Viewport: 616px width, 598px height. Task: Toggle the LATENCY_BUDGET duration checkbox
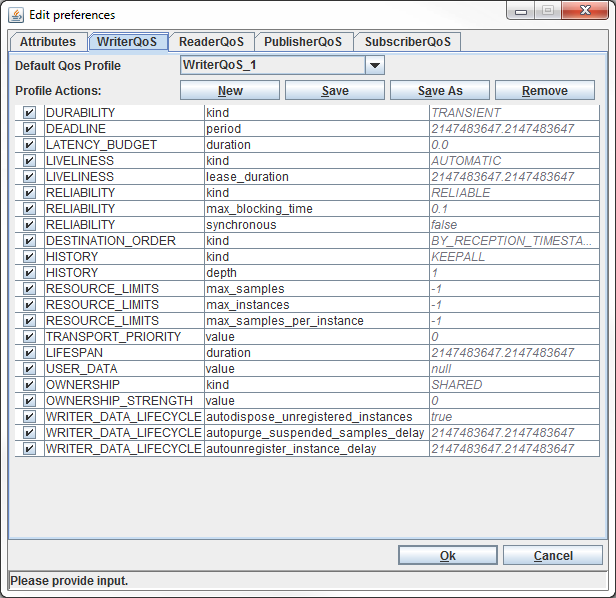click(x=29, y=145)
